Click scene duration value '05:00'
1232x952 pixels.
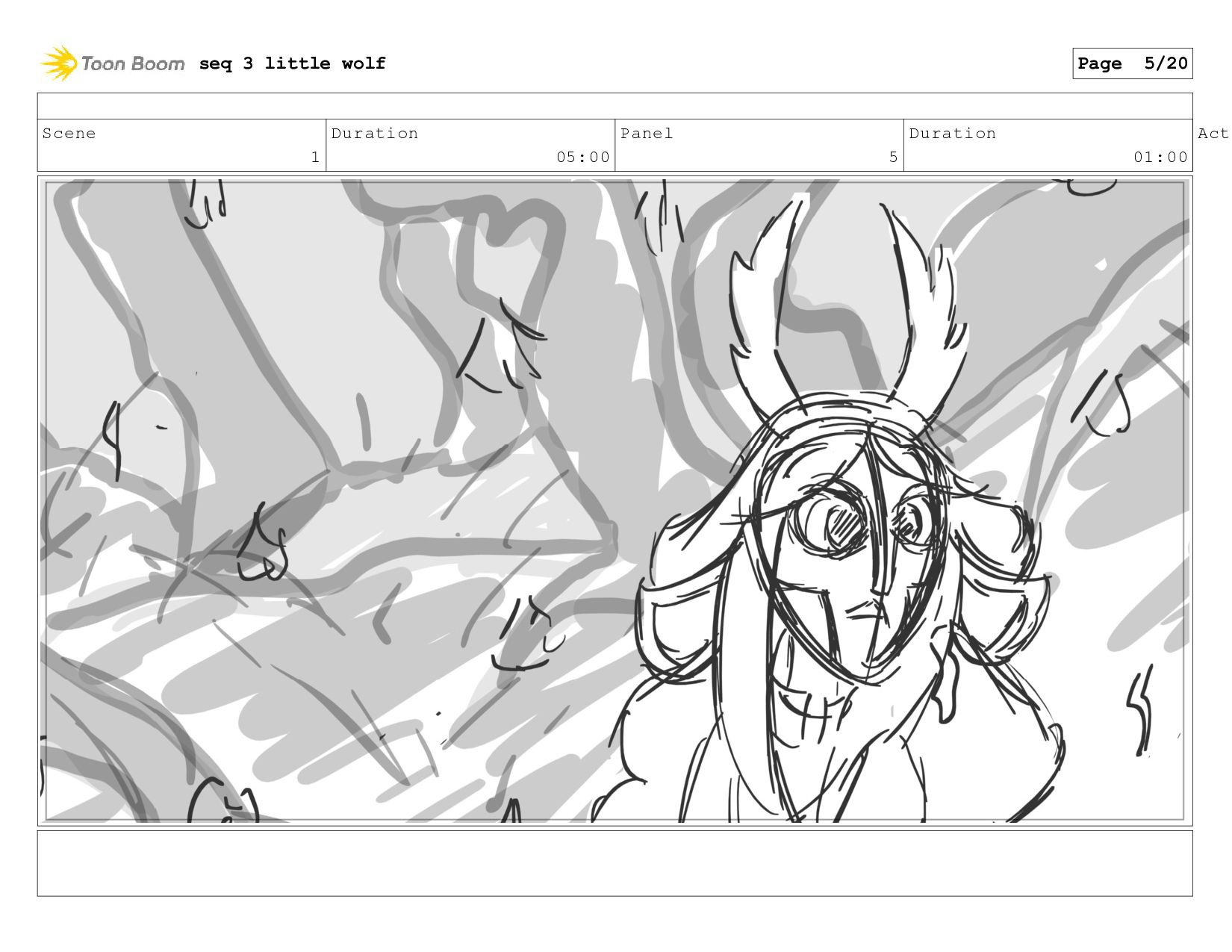583,157
